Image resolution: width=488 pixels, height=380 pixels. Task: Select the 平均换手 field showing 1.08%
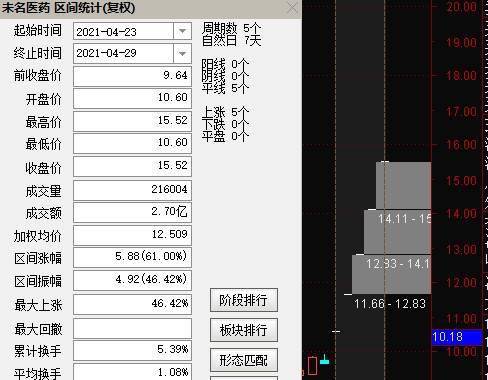[132, 372]
